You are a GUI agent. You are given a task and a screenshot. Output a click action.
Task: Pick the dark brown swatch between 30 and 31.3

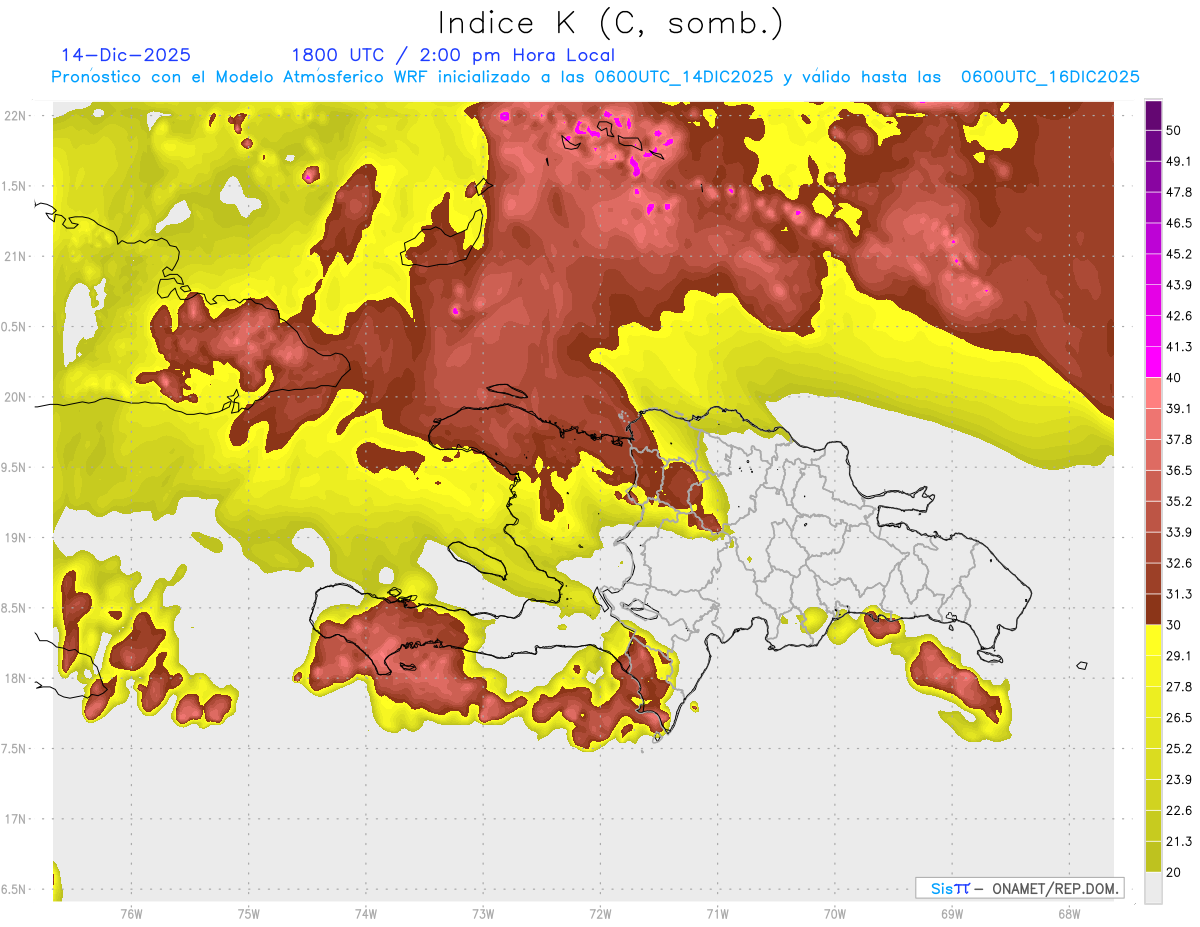click(1153, 609)
